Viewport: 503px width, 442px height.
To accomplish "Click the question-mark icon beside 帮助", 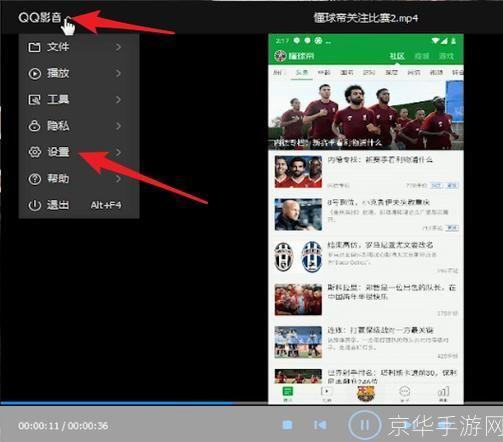I will pyautogui.click(x=35, y=179).
